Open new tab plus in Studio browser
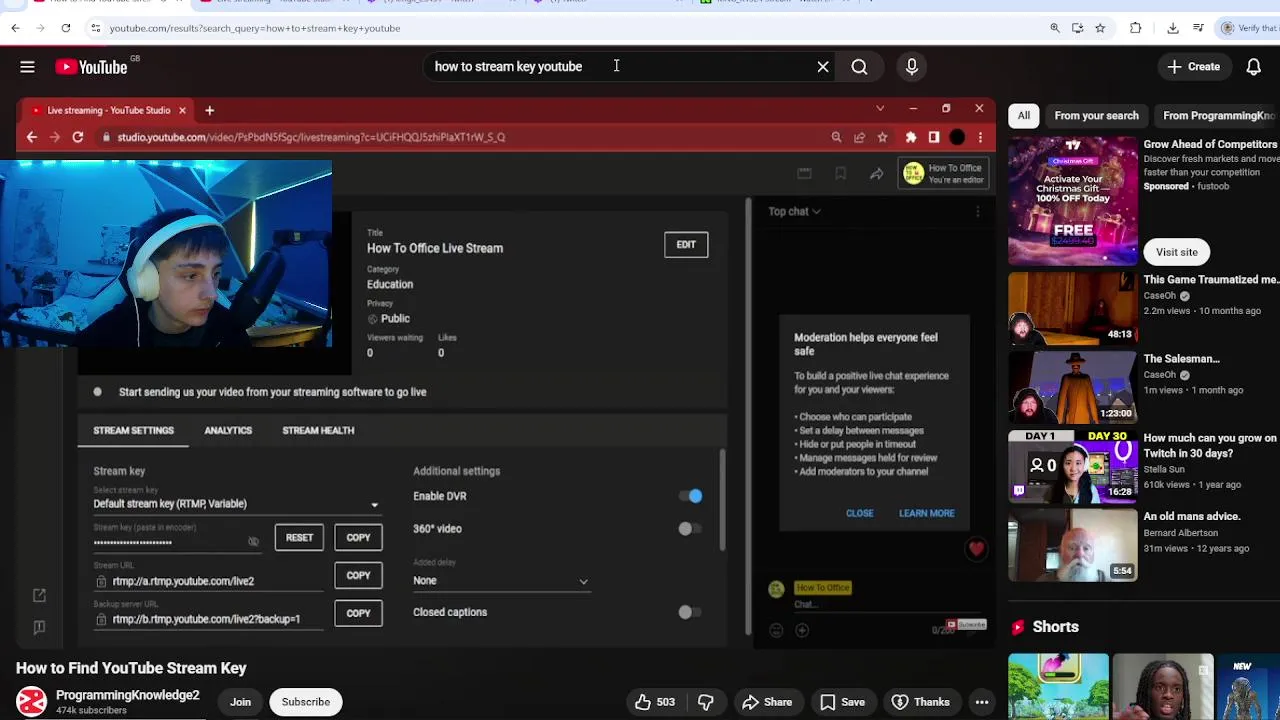Image resolution: width=1280 pixels, height=720 pixels. point(209,110)
